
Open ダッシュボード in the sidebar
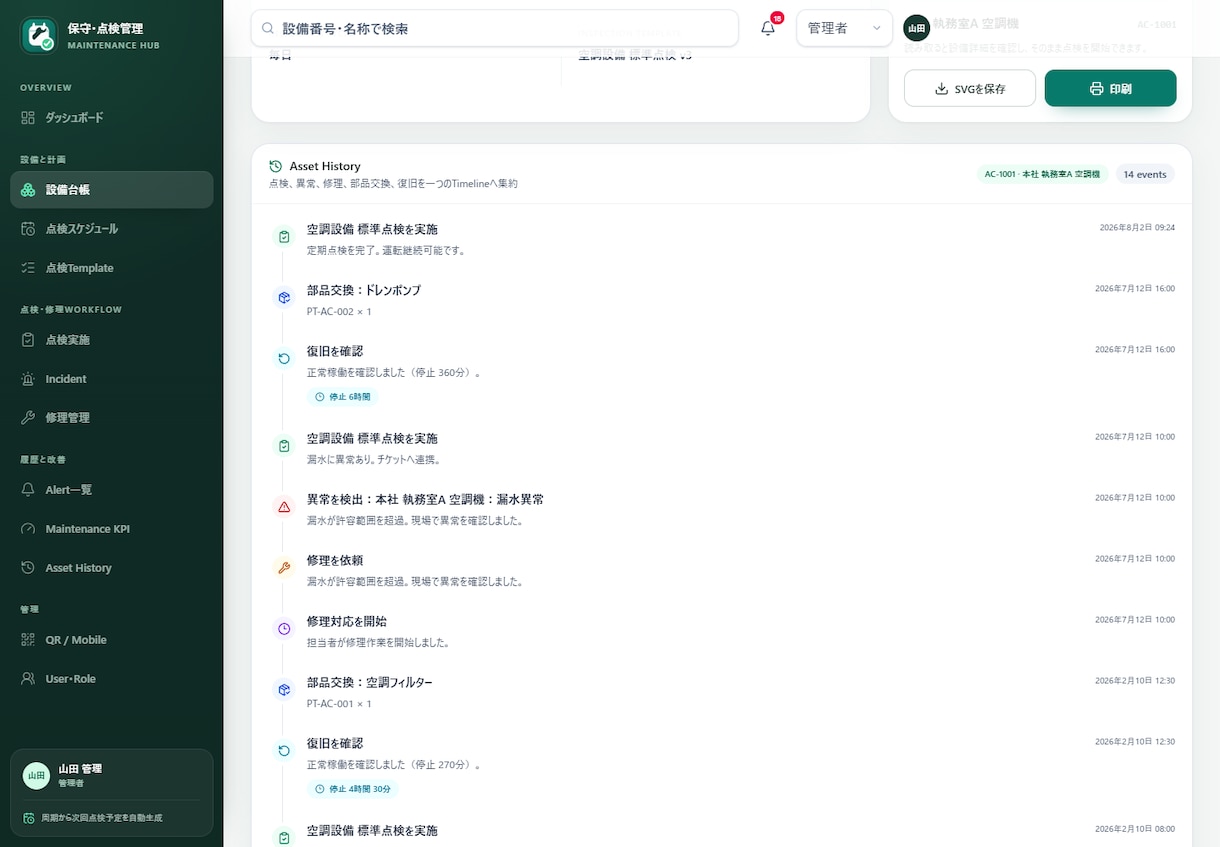coord(111,118)
